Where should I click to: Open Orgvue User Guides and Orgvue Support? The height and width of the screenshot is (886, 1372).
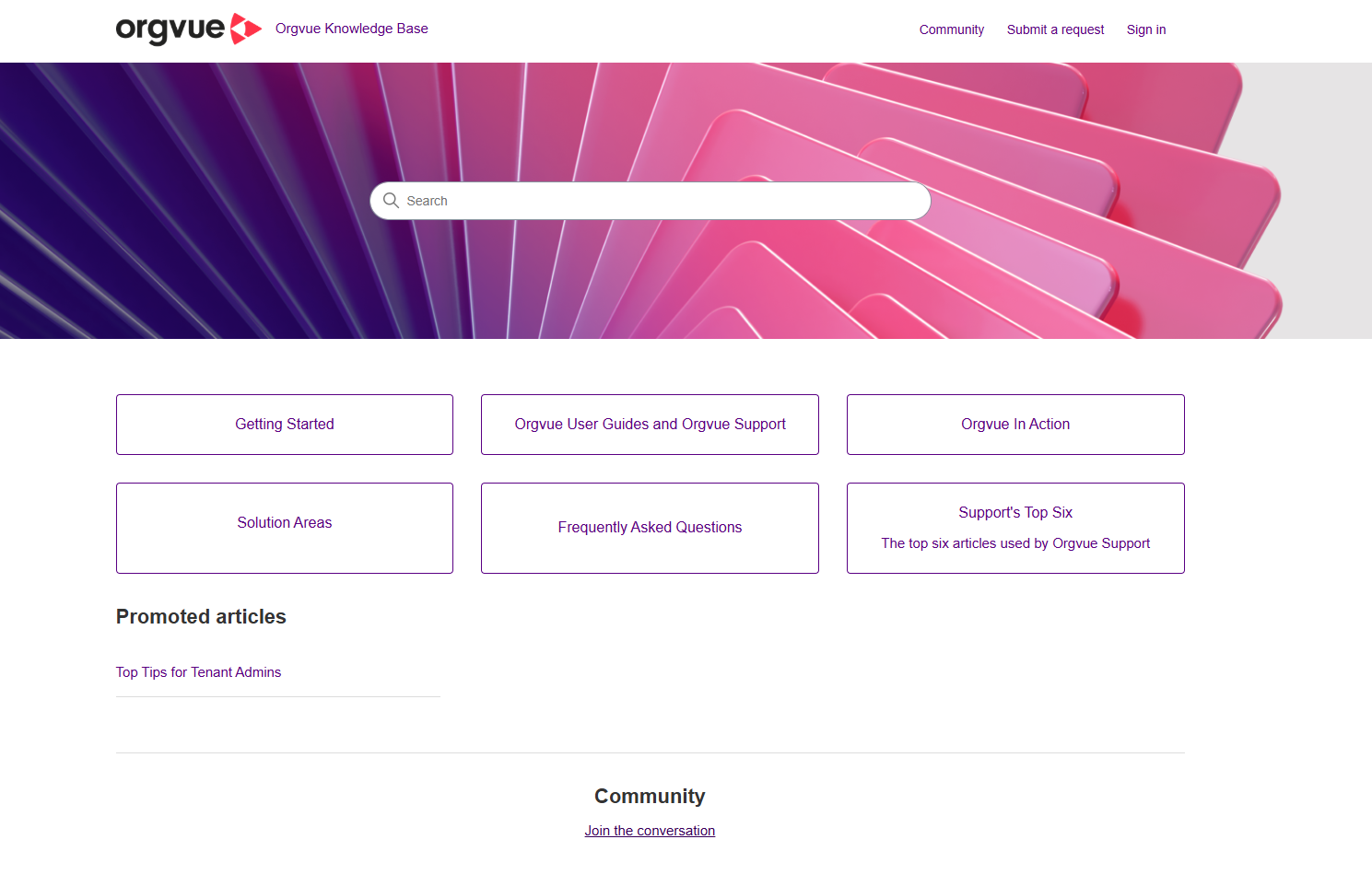click(650, 425)
